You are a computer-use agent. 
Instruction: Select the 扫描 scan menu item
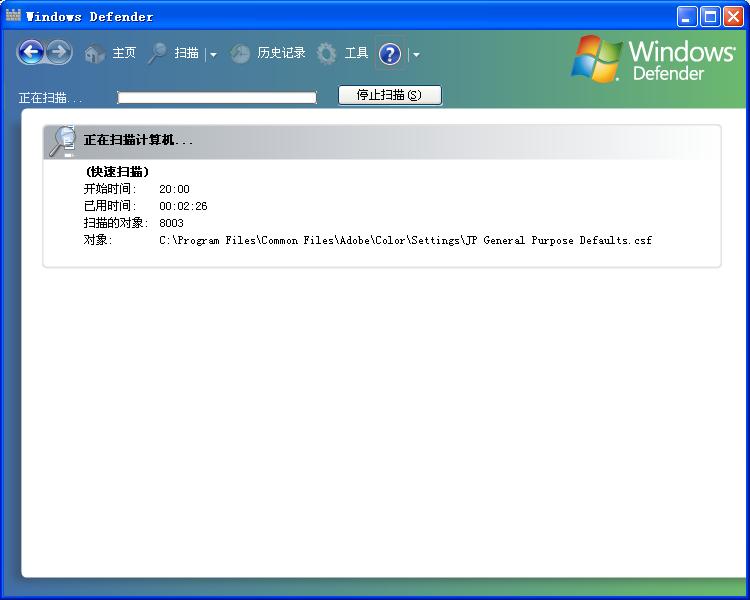pyautogui.click(x=187, y=53)
